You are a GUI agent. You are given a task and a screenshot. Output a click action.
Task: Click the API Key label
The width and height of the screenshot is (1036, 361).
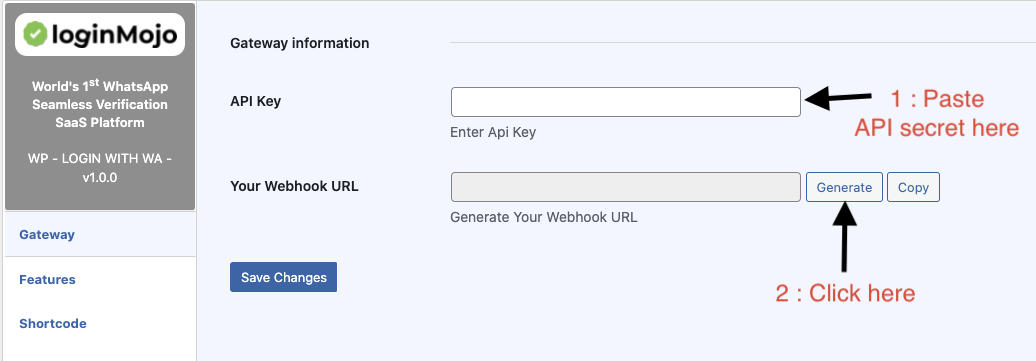tap(256, 101)
